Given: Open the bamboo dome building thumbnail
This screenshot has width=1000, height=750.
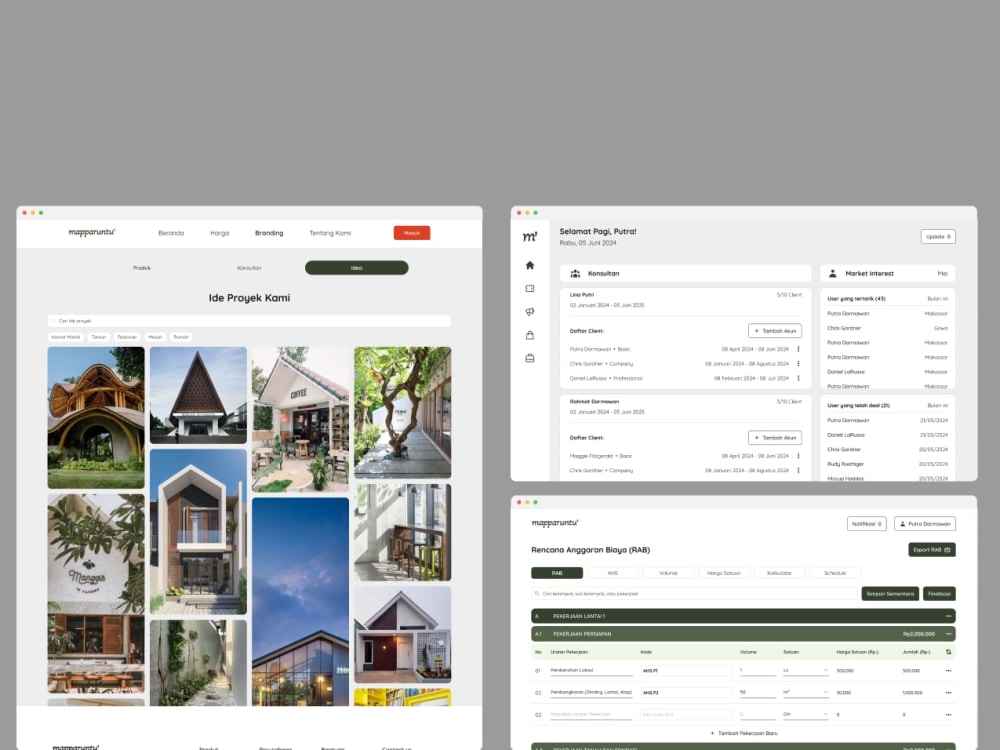Looking at the screenshot, I should 96,418.
